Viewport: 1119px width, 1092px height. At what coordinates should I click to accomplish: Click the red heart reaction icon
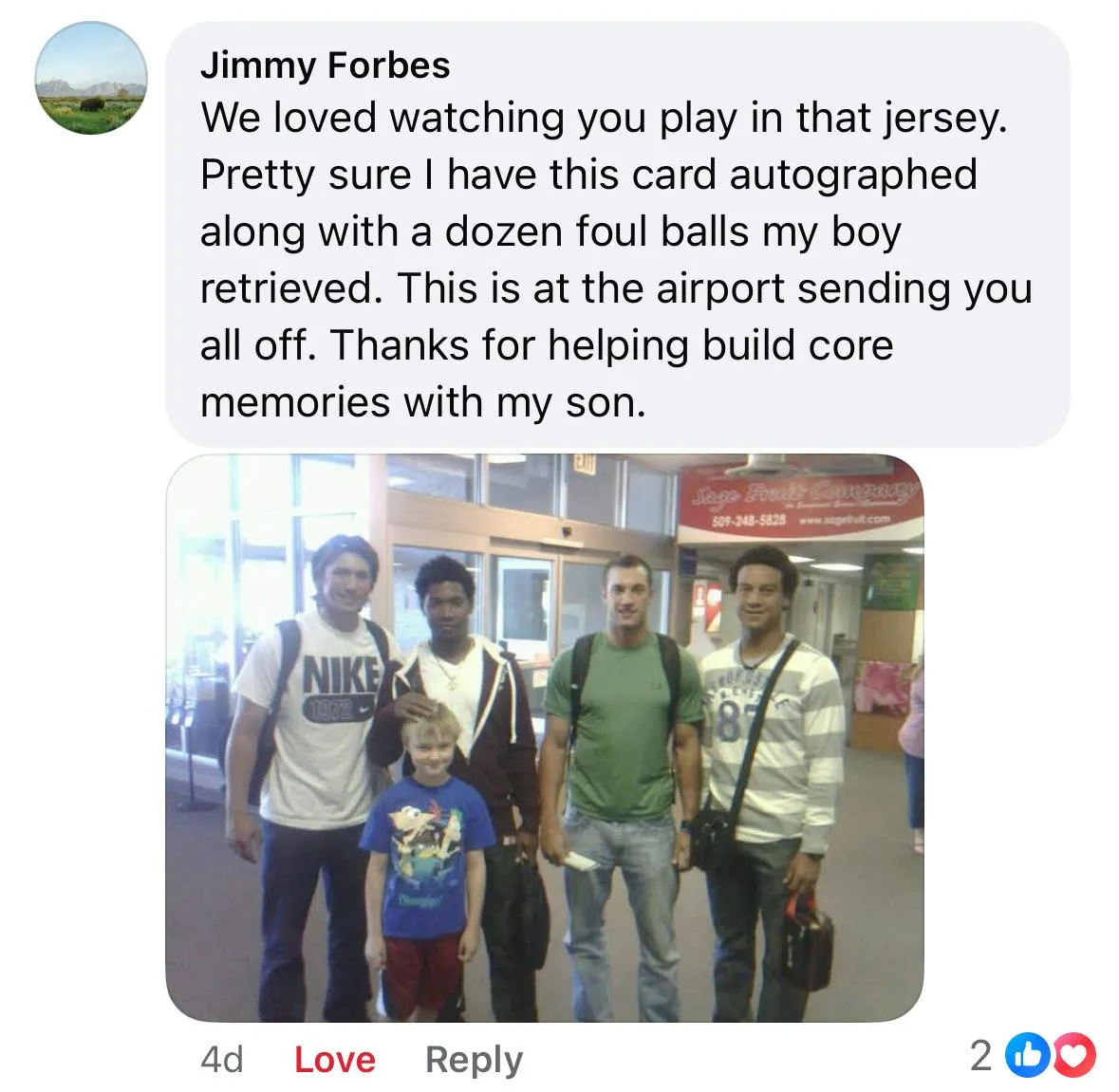(1074, 1055)
